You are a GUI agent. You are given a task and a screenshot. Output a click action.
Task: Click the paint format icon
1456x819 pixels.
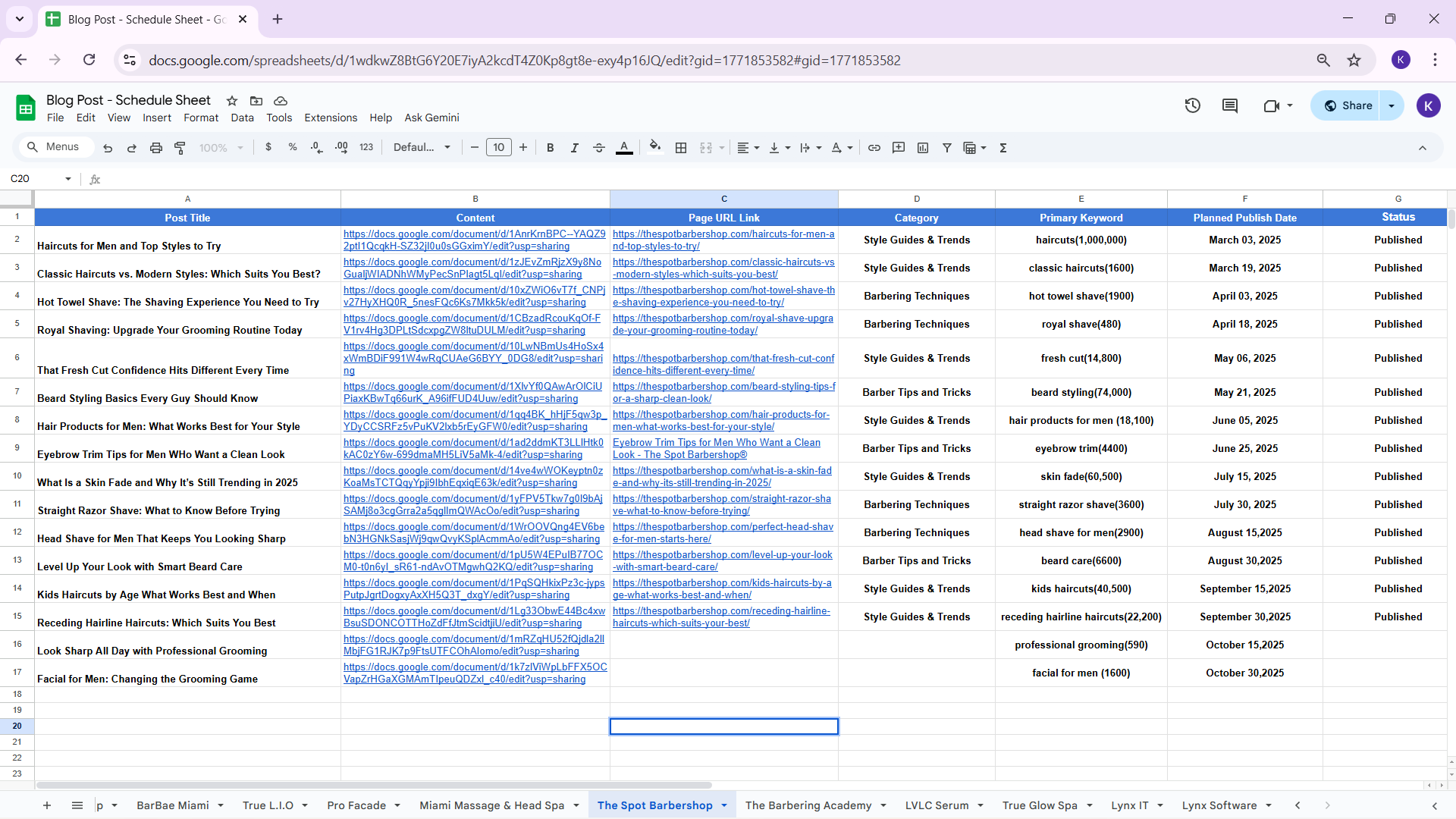180,148
